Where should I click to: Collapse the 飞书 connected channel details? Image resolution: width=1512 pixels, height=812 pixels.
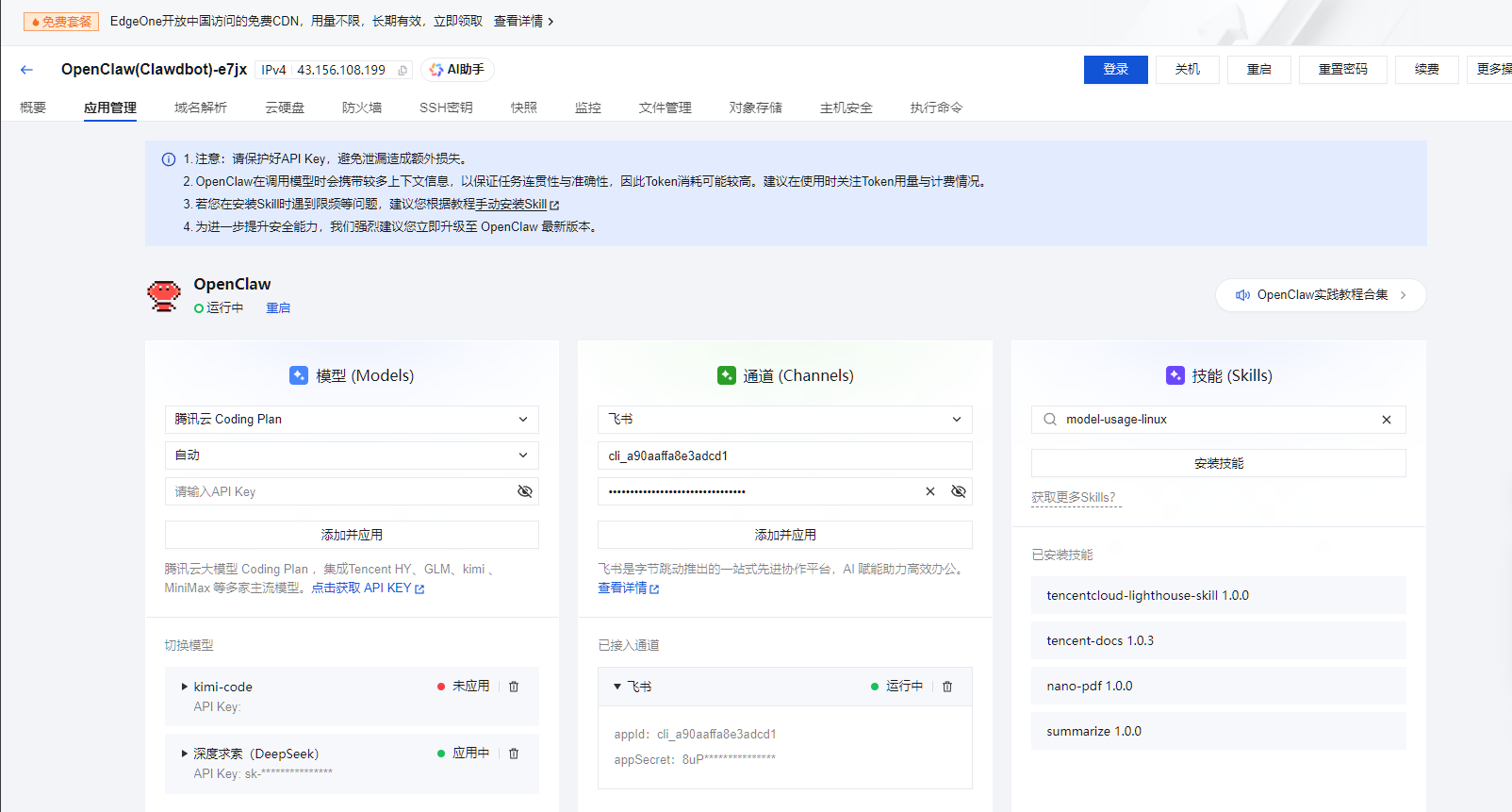(x=617, y=687)
